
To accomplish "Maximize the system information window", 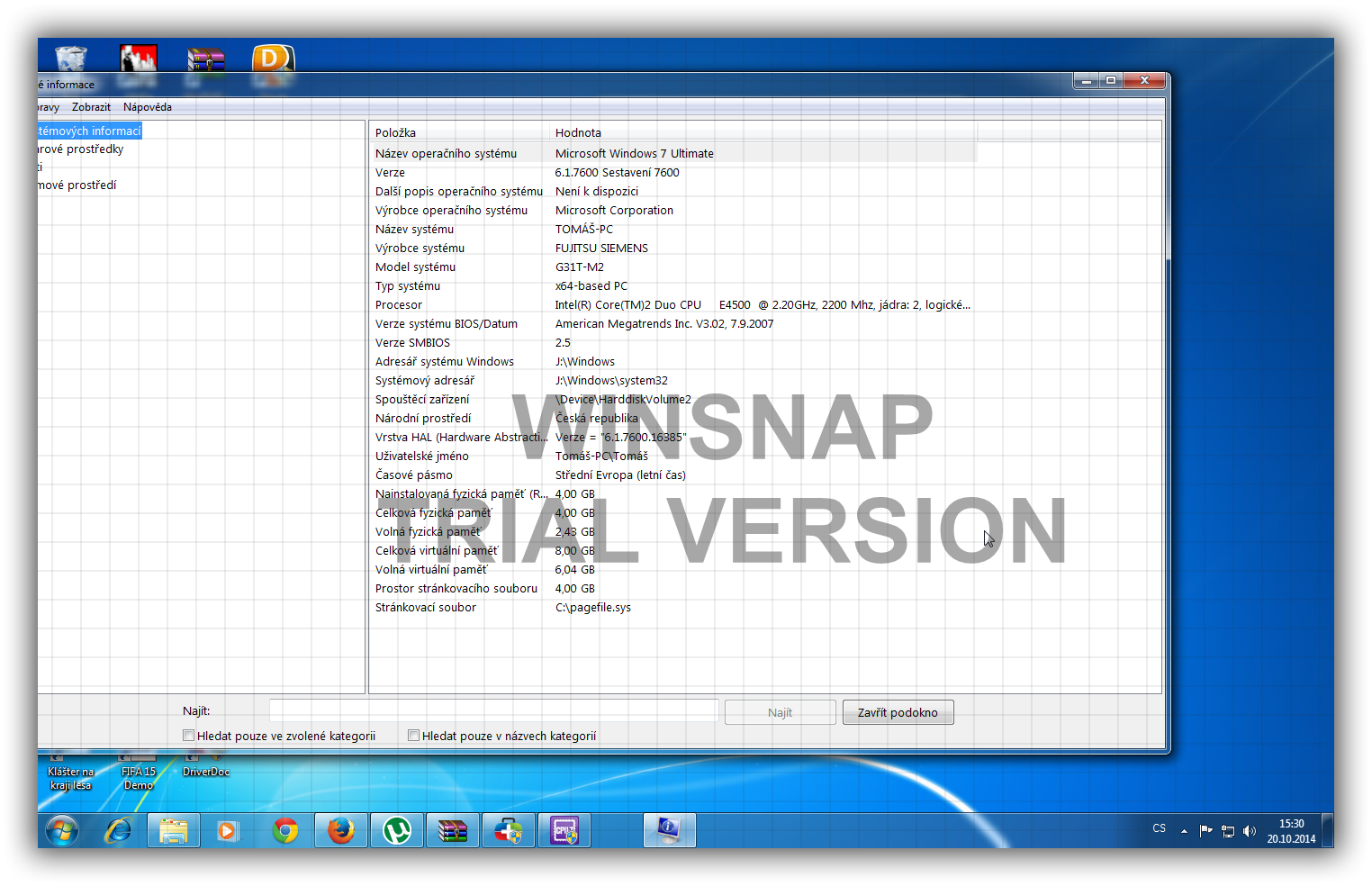I will pos(1111,80).
